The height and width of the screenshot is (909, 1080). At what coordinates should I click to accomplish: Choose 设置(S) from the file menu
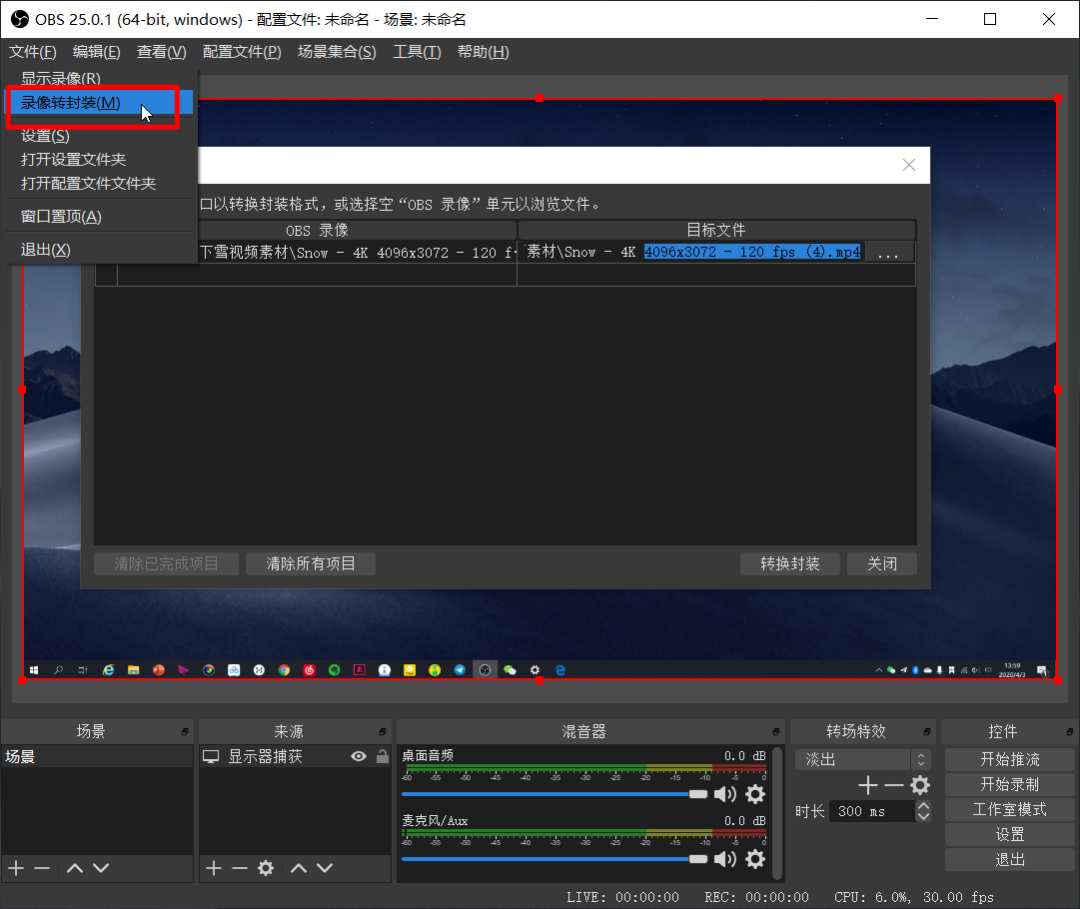pyautogui.click(x=101, y=136)
